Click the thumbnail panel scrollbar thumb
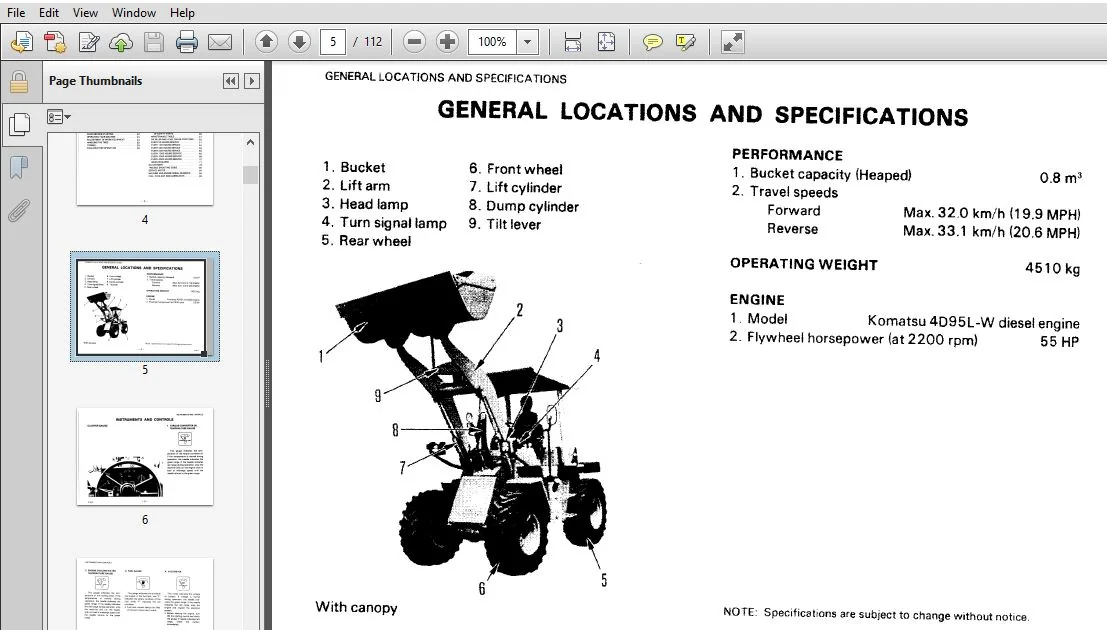The image size is (1107, 630). coord(250,174)
